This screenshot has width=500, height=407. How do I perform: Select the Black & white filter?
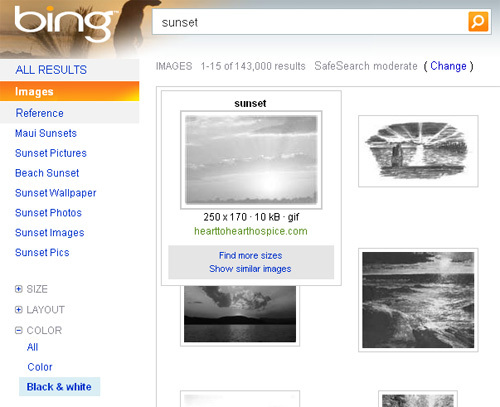pyautogui.click(x=59, y=387)
